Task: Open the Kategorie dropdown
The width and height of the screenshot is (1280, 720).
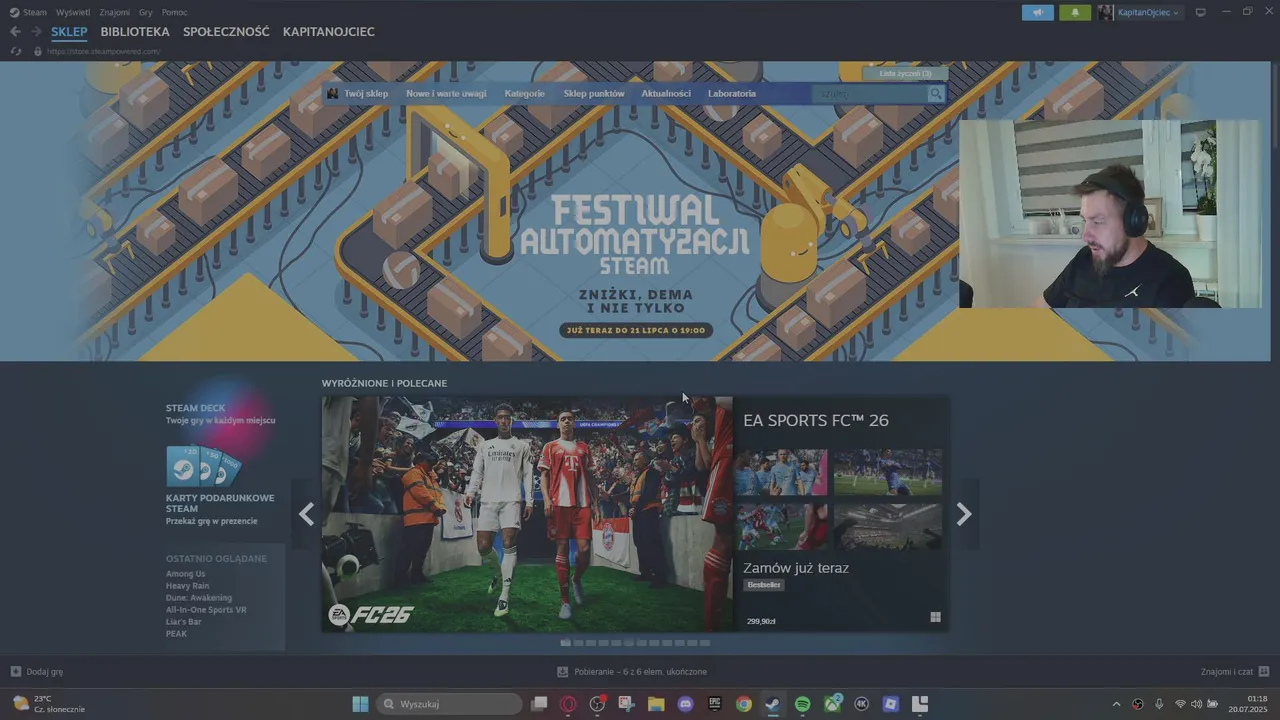Action: [525, 94]
